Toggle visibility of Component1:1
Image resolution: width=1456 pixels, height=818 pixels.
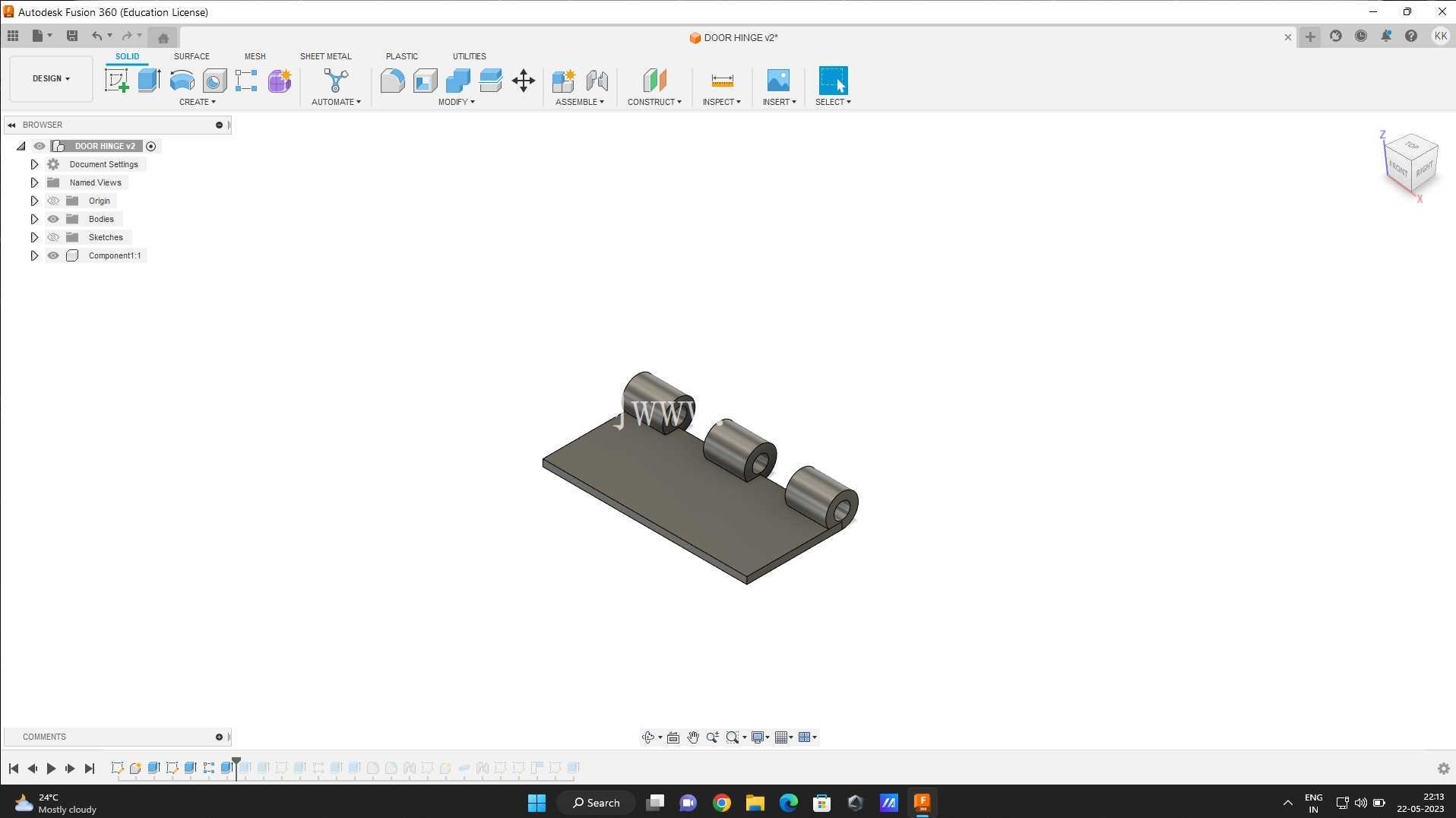pos(53,255)
